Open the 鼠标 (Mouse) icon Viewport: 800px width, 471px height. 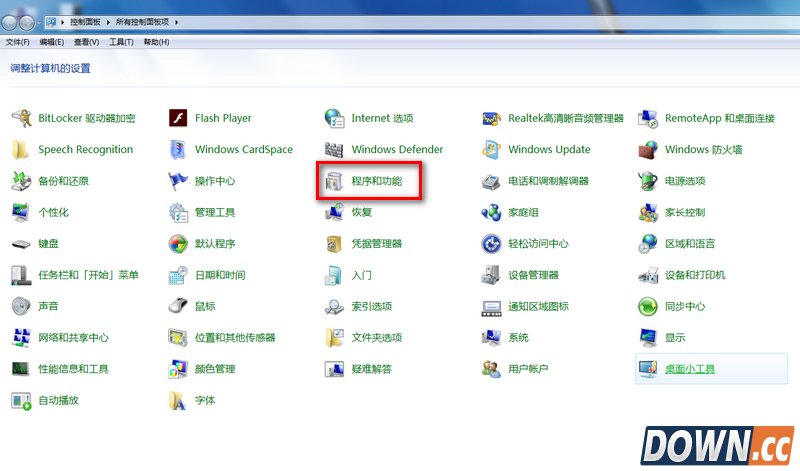tap(178, 306)
